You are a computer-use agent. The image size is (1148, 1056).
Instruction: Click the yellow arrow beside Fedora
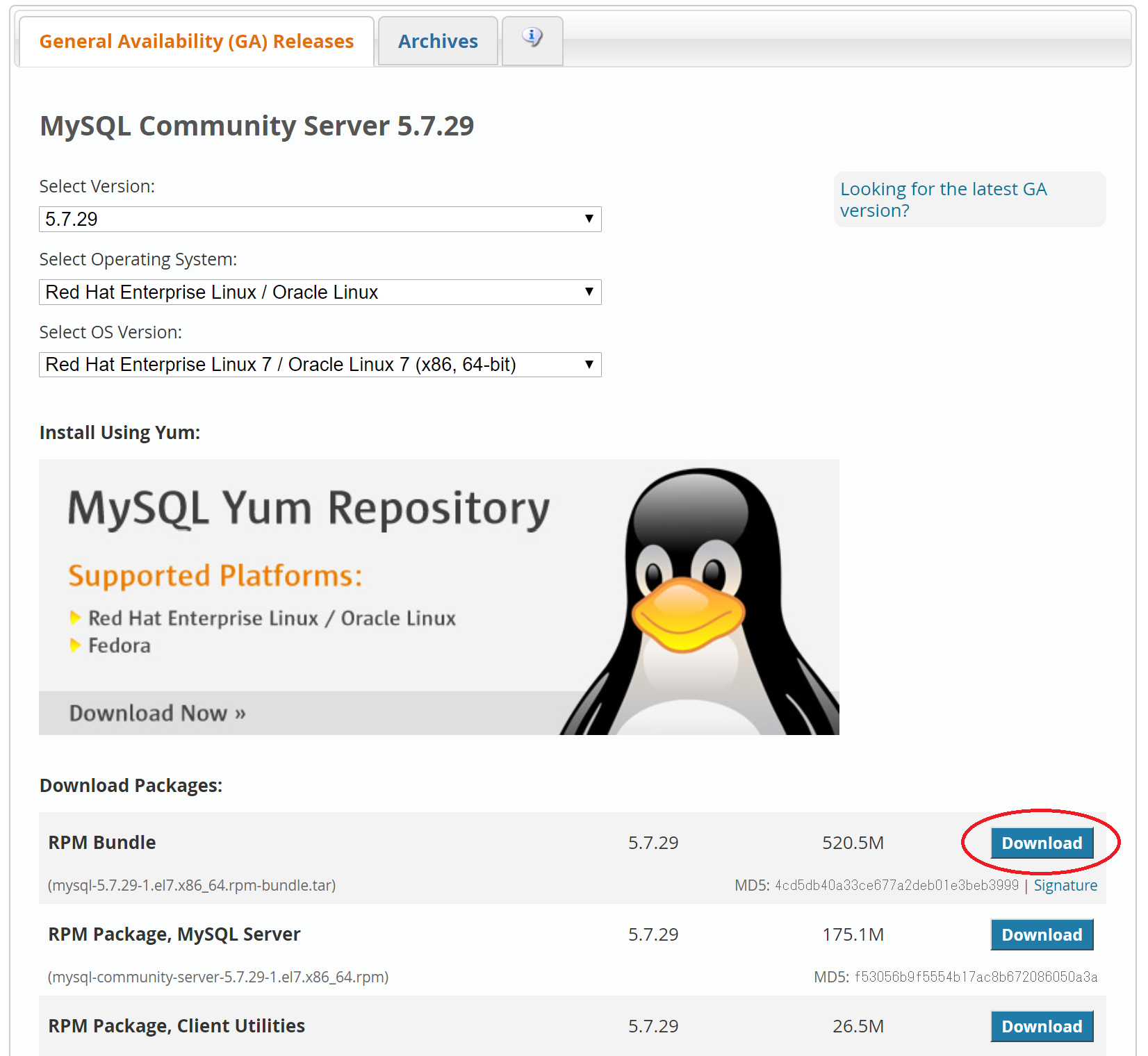point(75,645)
